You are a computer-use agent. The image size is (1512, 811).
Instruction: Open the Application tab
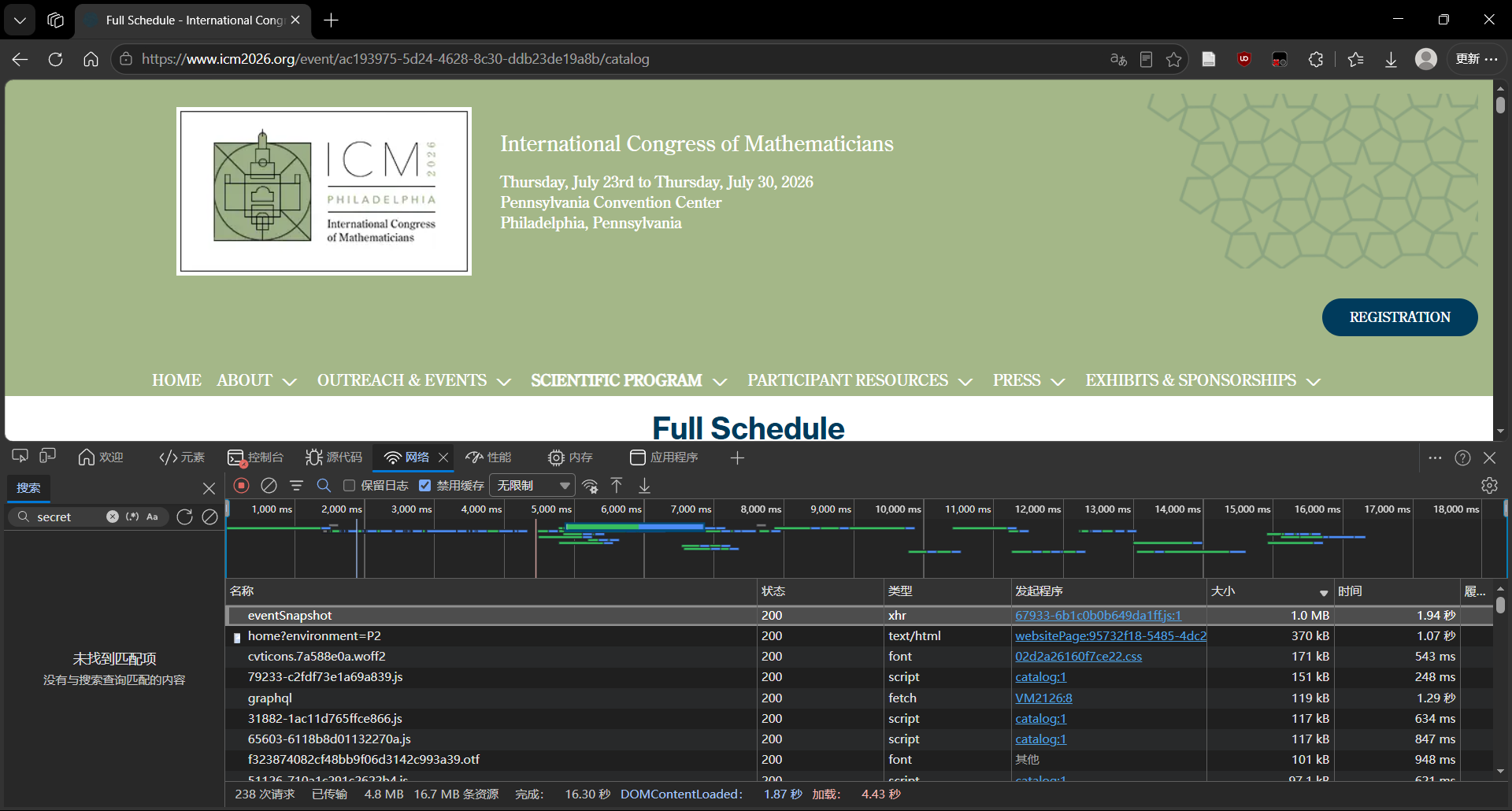tap(665, 457)
